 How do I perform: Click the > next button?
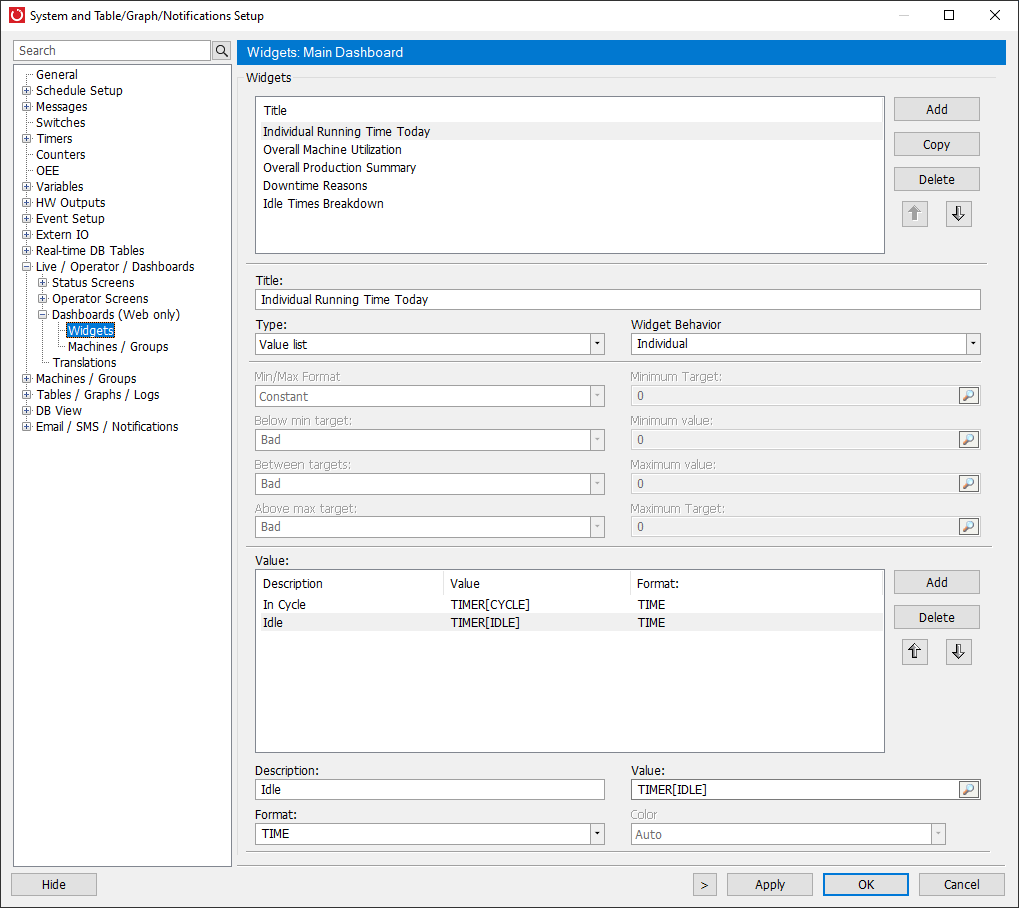[x=704, y=885]
